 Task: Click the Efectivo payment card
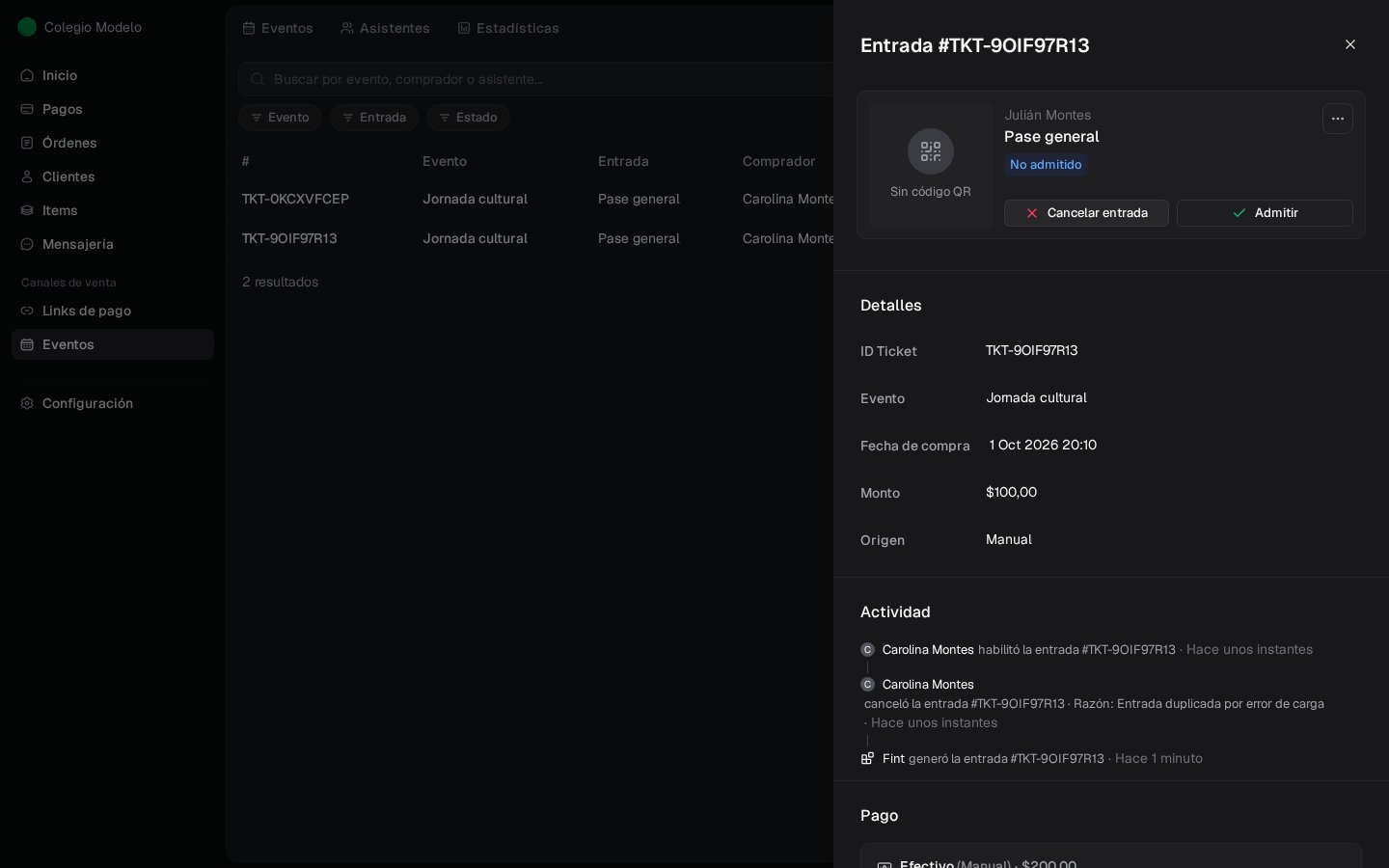[1111, 856]
